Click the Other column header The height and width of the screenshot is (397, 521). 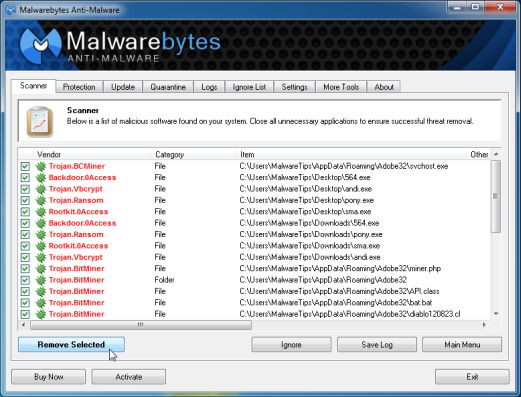[479, 155]
